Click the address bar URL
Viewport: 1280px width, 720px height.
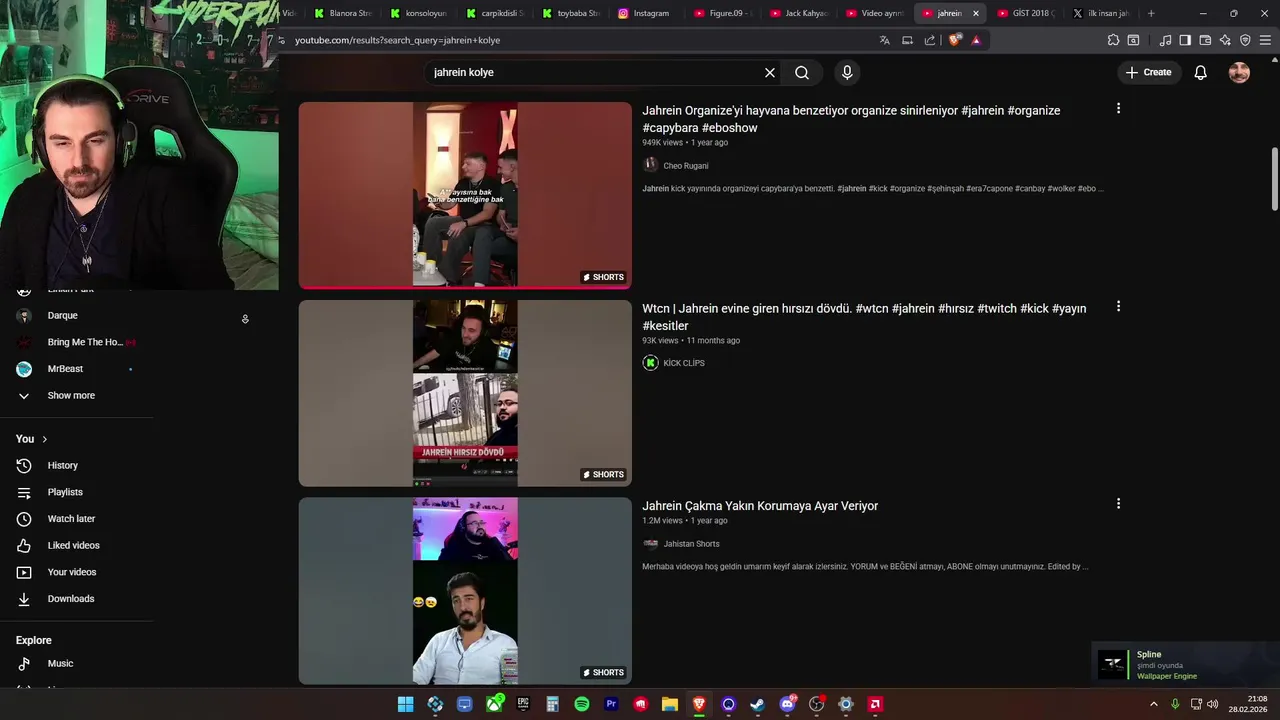click(397, 40)
